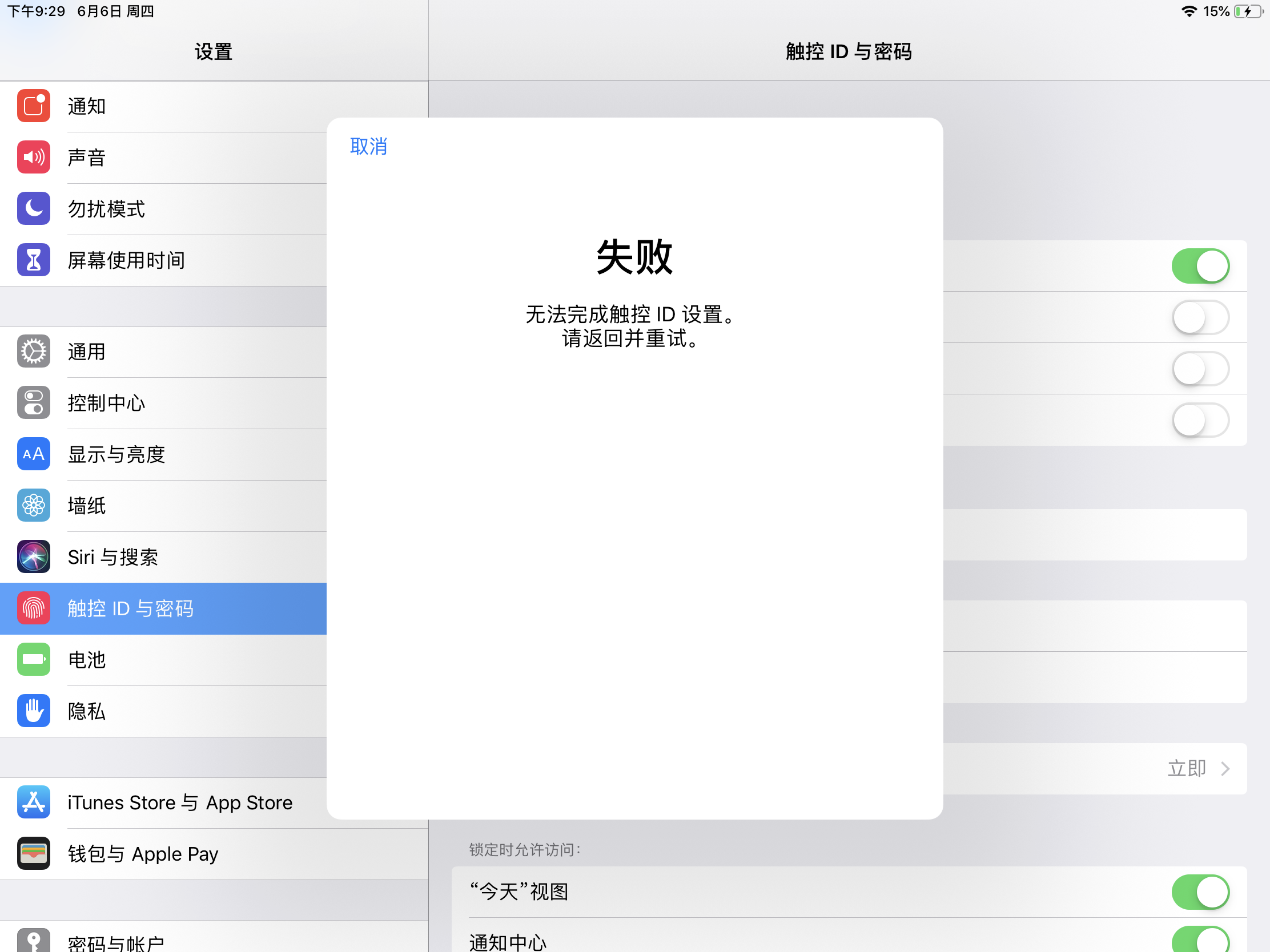Tap the Sounds (声音) speaker icon
The width and height of the screenshot is (1270, 952).
pos(33,157)
